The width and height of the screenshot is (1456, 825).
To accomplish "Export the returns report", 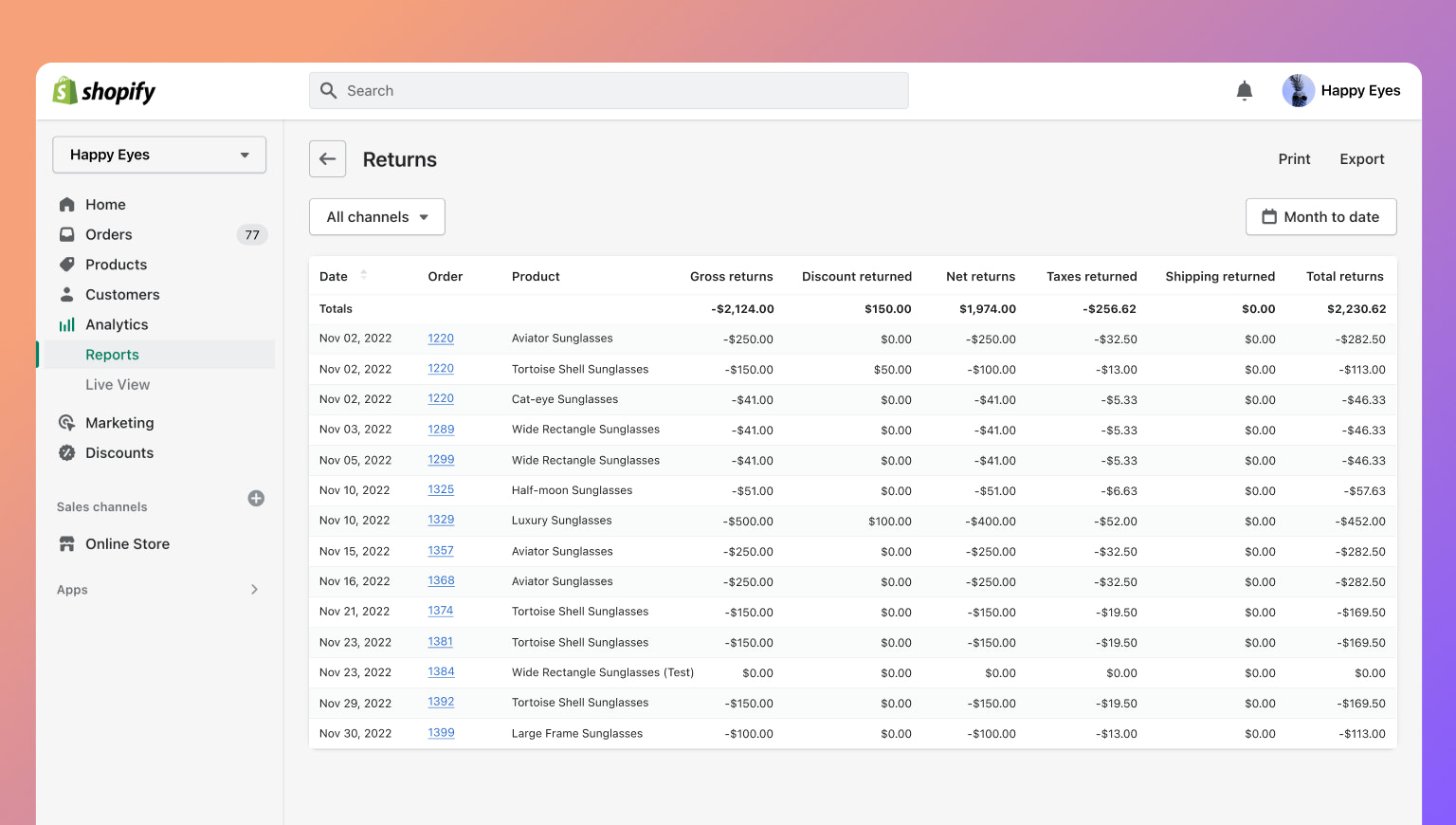I will (x=1361, y=158).
